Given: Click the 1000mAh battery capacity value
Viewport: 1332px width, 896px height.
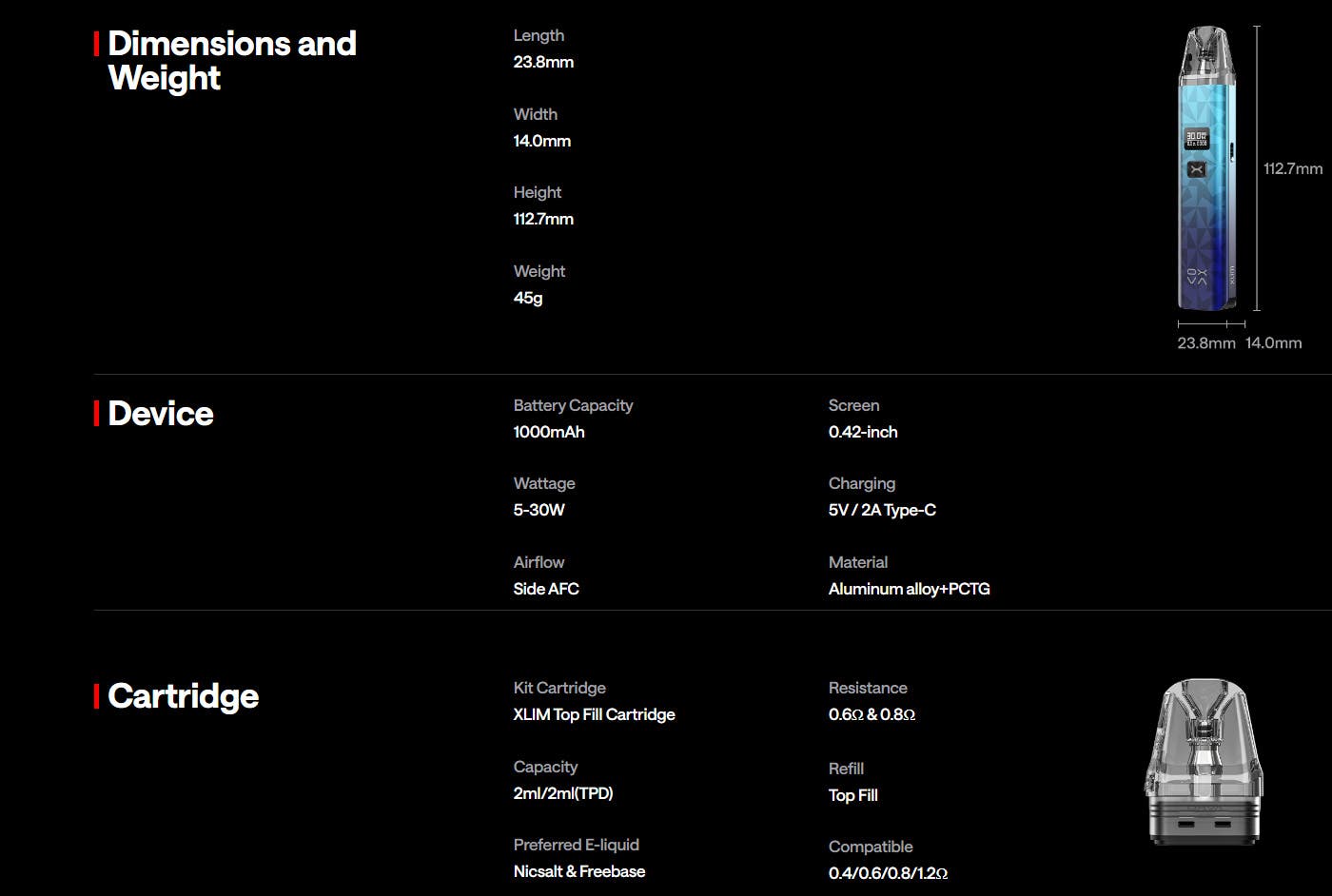Looking at the screenshot, I should coord(549,432).
